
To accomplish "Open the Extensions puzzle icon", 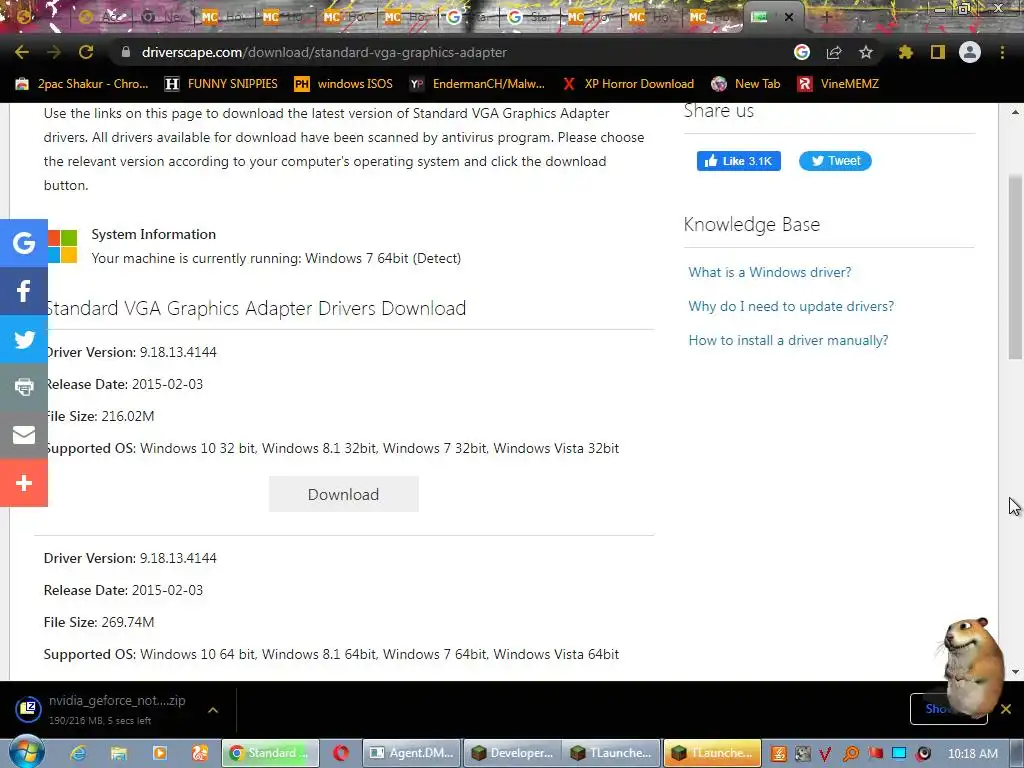I will (x=905, y=52).
